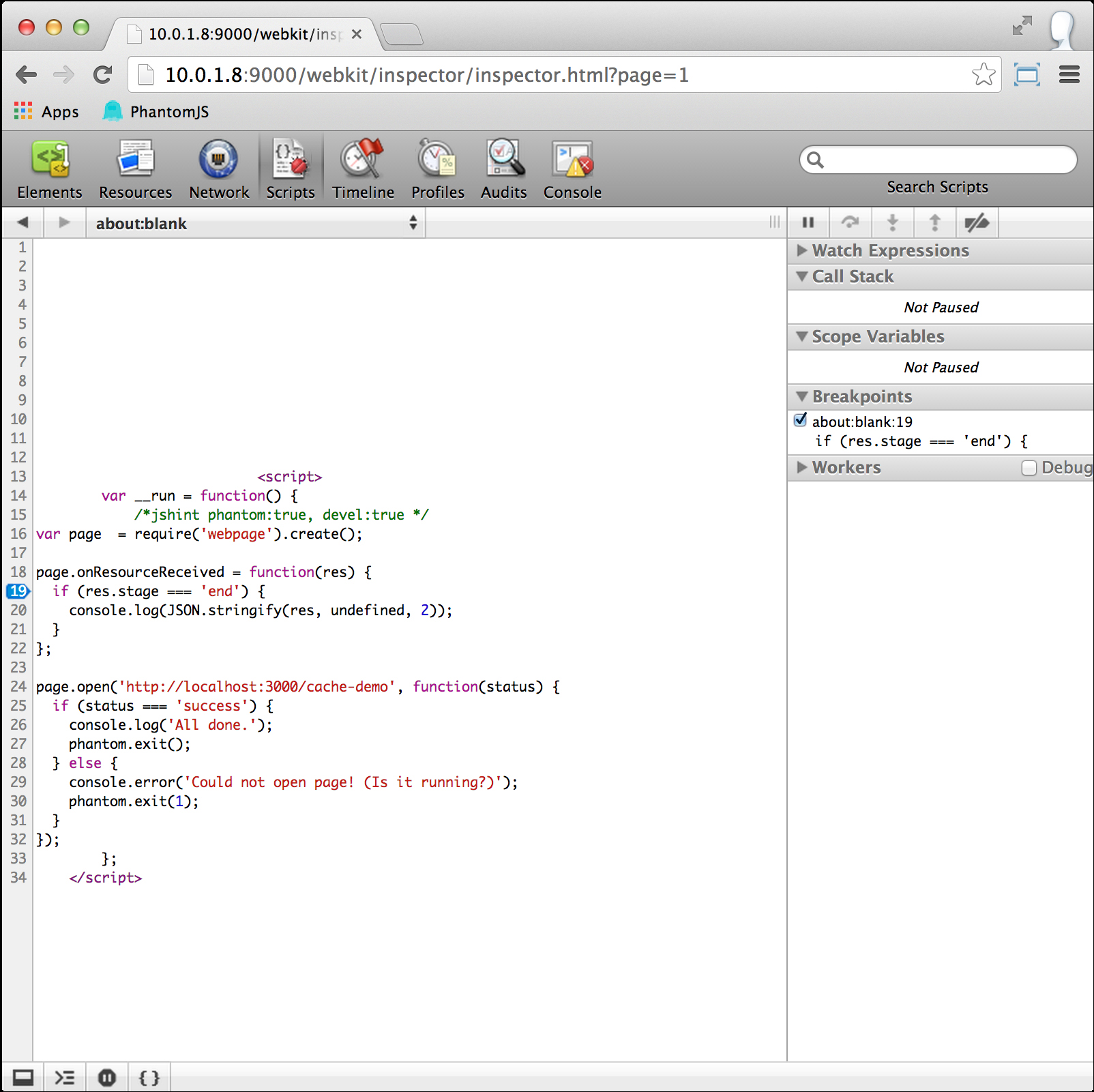Pretty print the script with braces button
This screenshot has width=1094, height=1092.
point(149,1078)
